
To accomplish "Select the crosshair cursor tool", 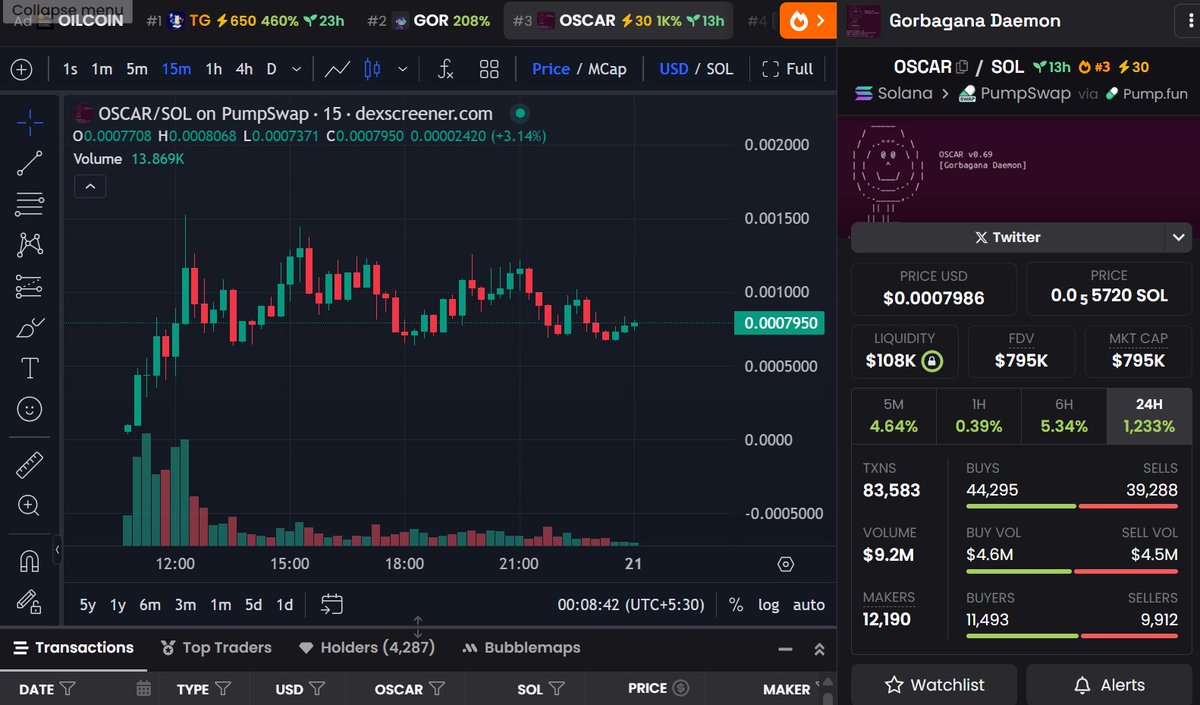I will point(30,122).
